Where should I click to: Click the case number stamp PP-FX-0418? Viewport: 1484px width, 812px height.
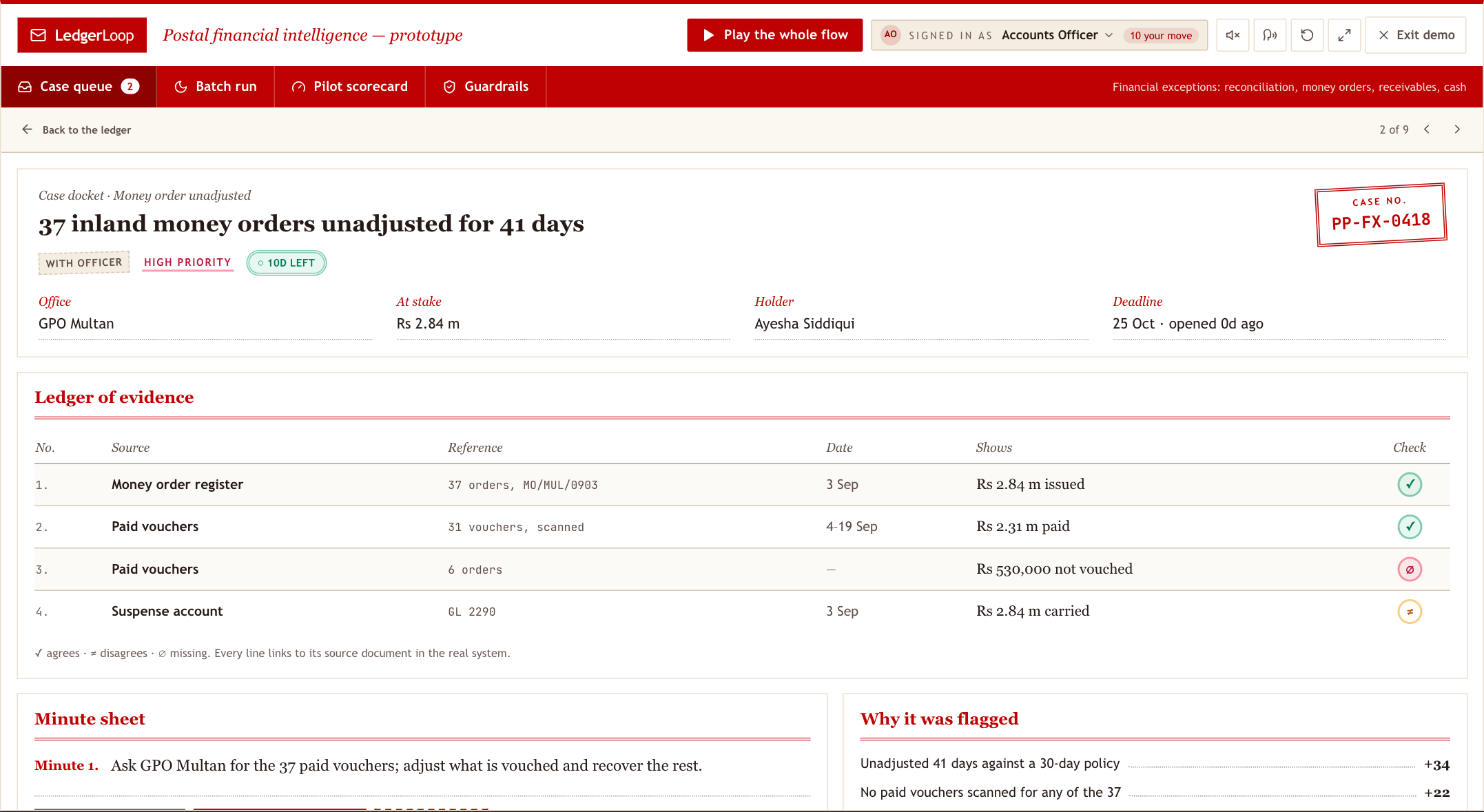point(1381,215)
